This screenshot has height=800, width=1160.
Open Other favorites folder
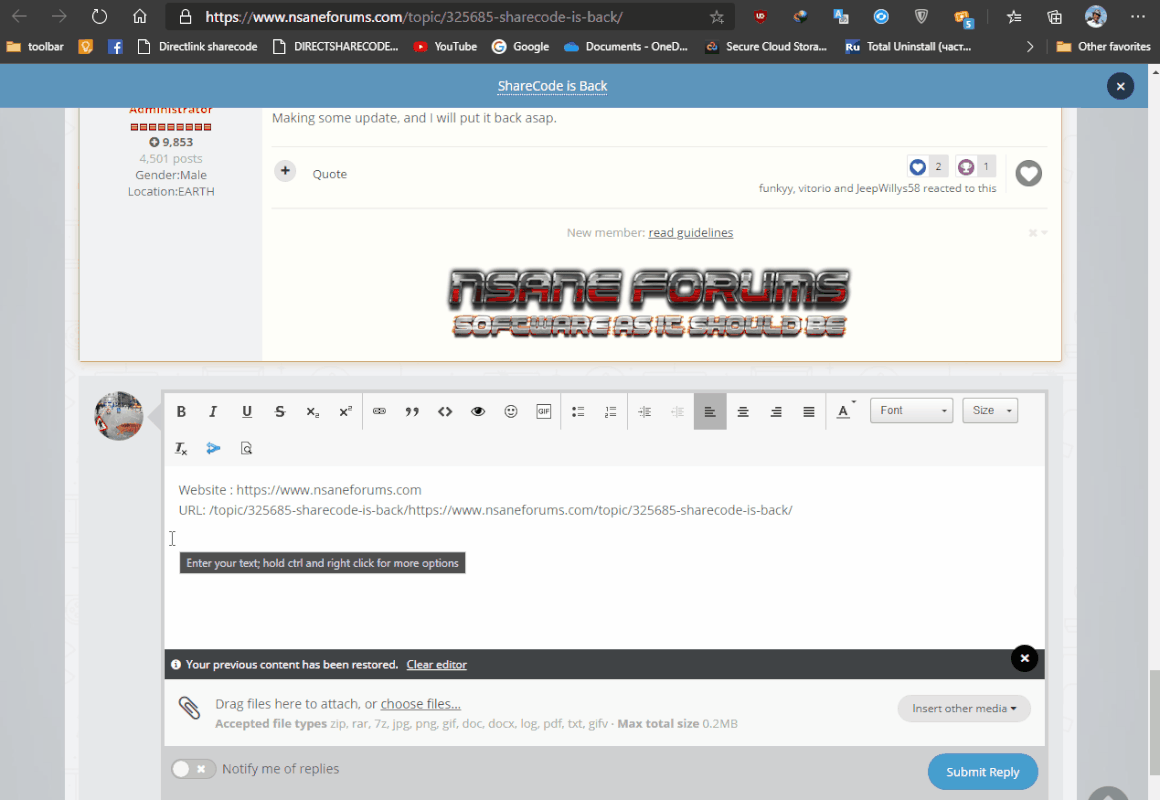click(x=1103, y=47)
